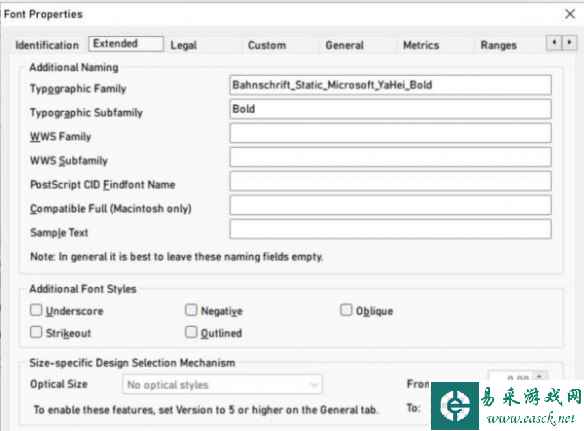Viewport: 584px width, 431px height.
Task: Click the 'set Version to 5 or higher' hint text
Action: (x=206, y=410)
